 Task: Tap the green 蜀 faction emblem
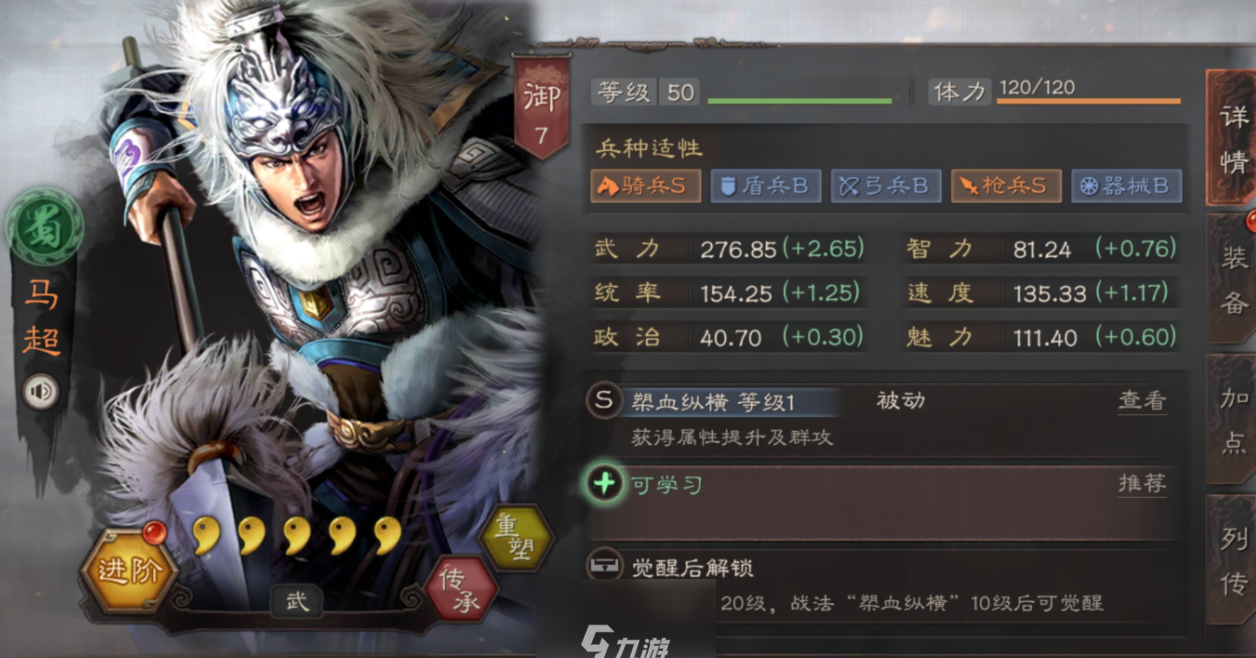coord(44,228)
